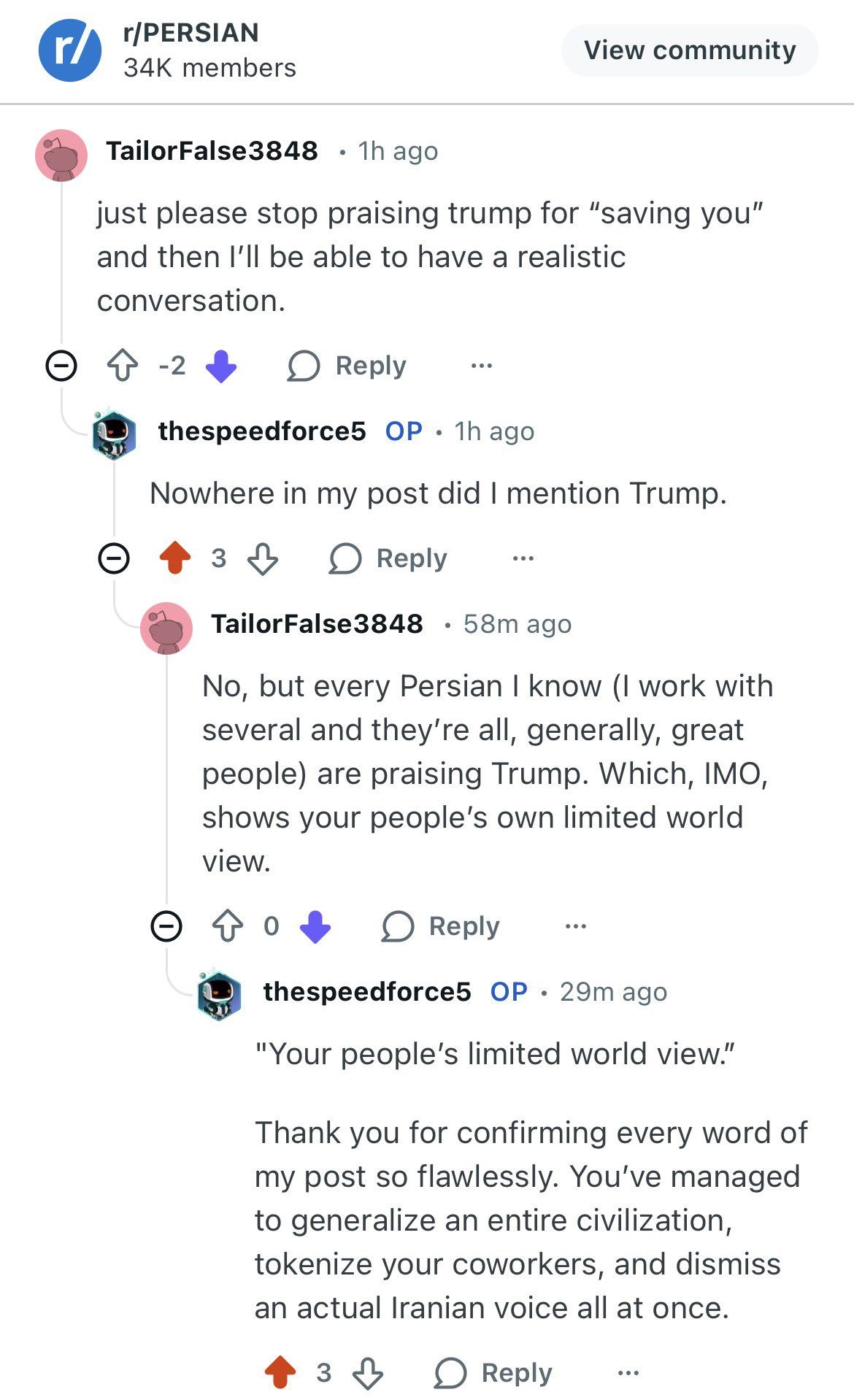854x1400 pixels.
Task: Downvote the "Nowhere in my post" comment
Action: pyautogui.click(x=263, y=559)
